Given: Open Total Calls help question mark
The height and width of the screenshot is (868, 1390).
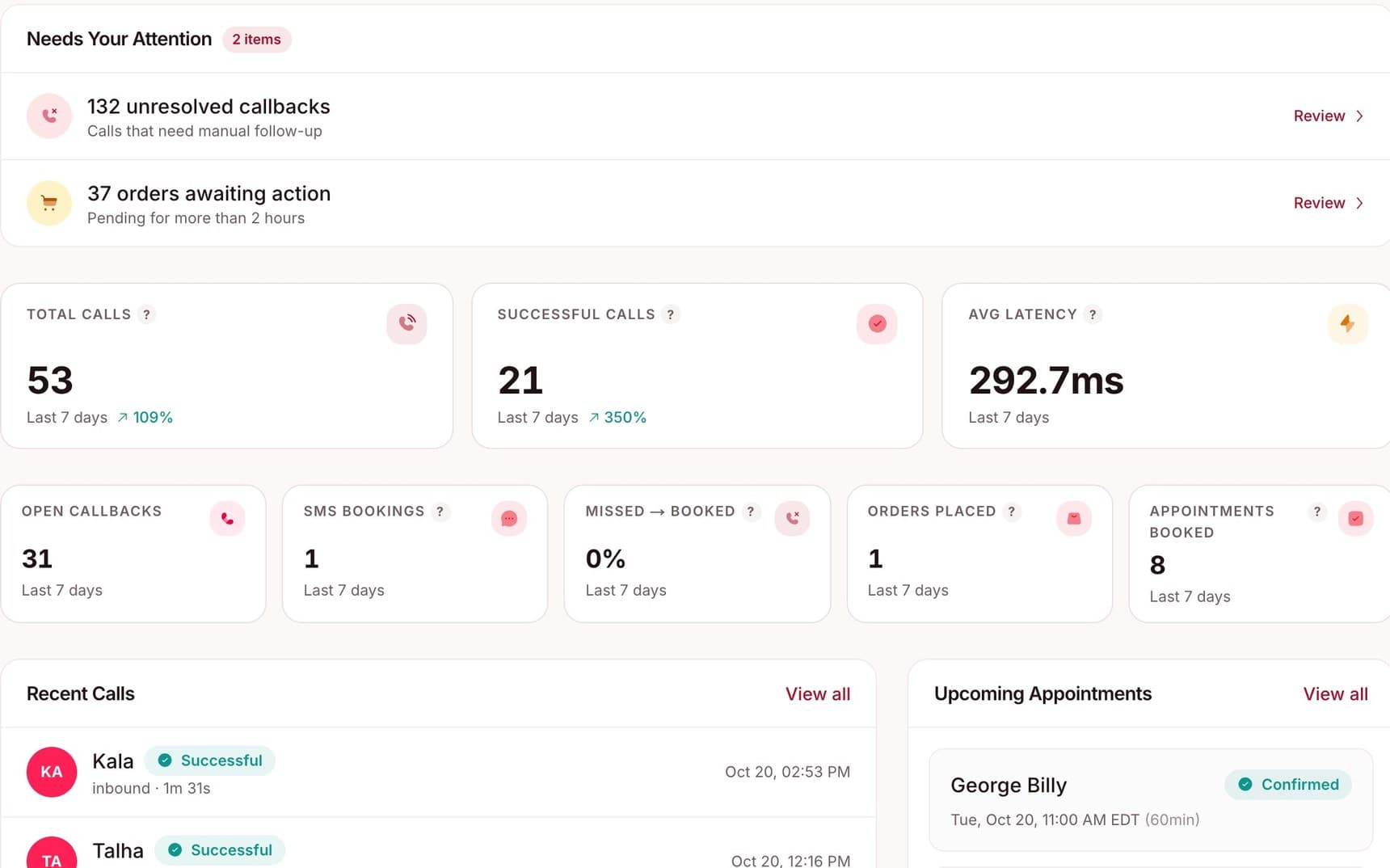Looking at the screenshot, I should 146,314.
